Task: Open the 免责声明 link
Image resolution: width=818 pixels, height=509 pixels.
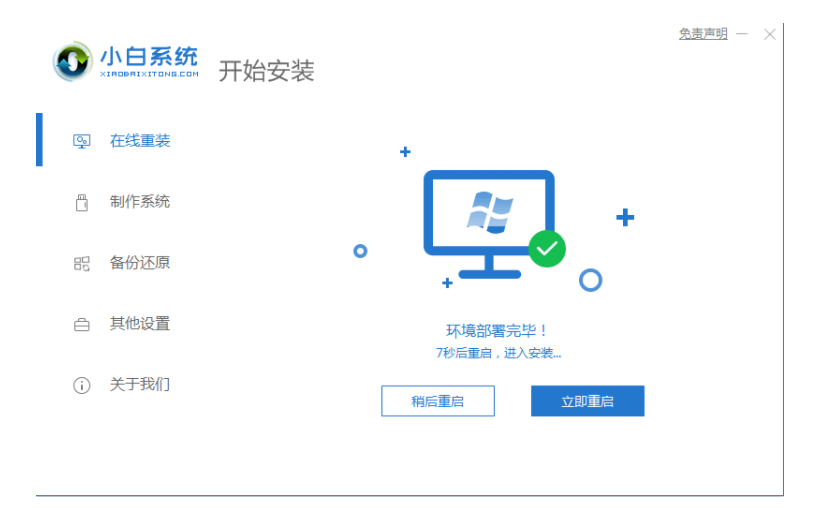Action: 703,34
